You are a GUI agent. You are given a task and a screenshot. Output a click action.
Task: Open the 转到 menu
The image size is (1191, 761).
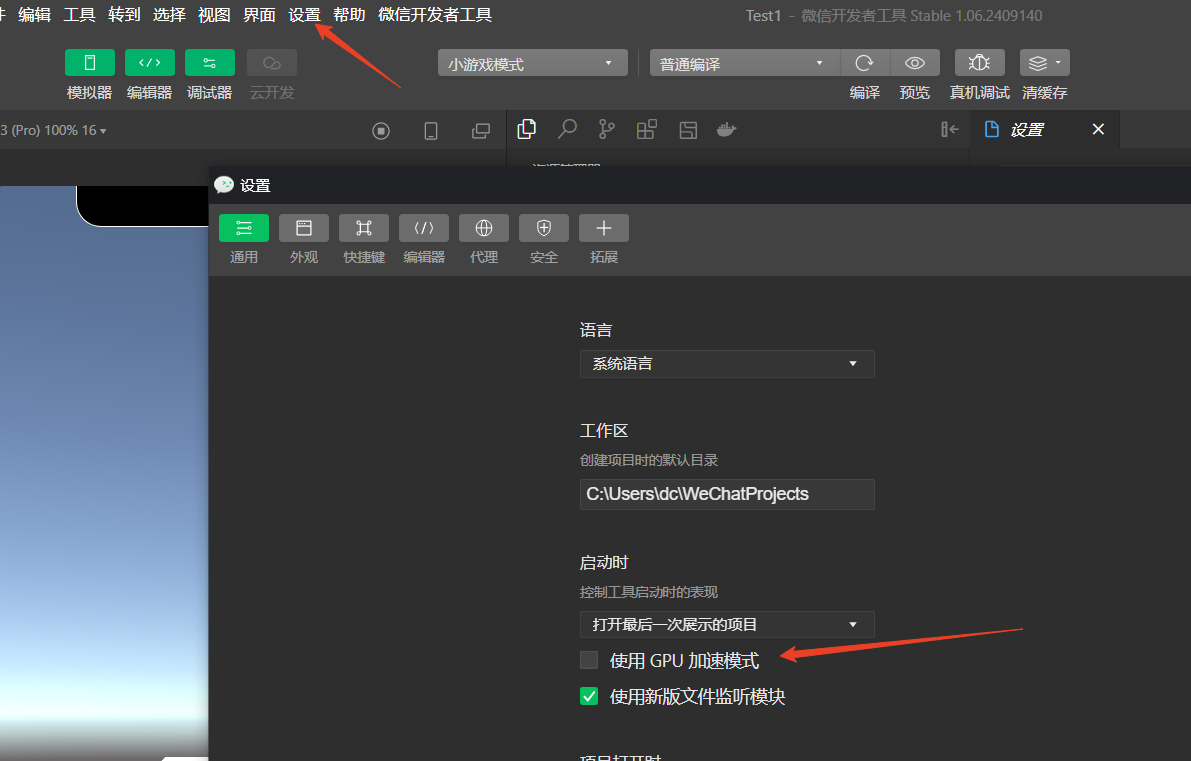[125, 15]
